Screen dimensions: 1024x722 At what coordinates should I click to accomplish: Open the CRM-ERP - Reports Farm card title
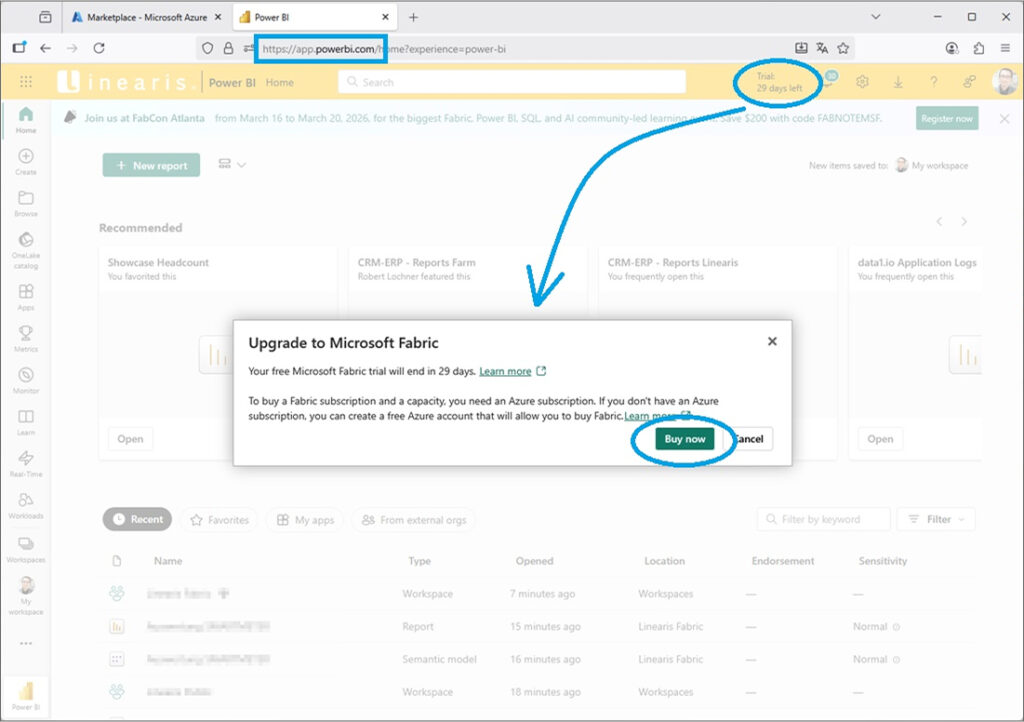tap(417, 262)
